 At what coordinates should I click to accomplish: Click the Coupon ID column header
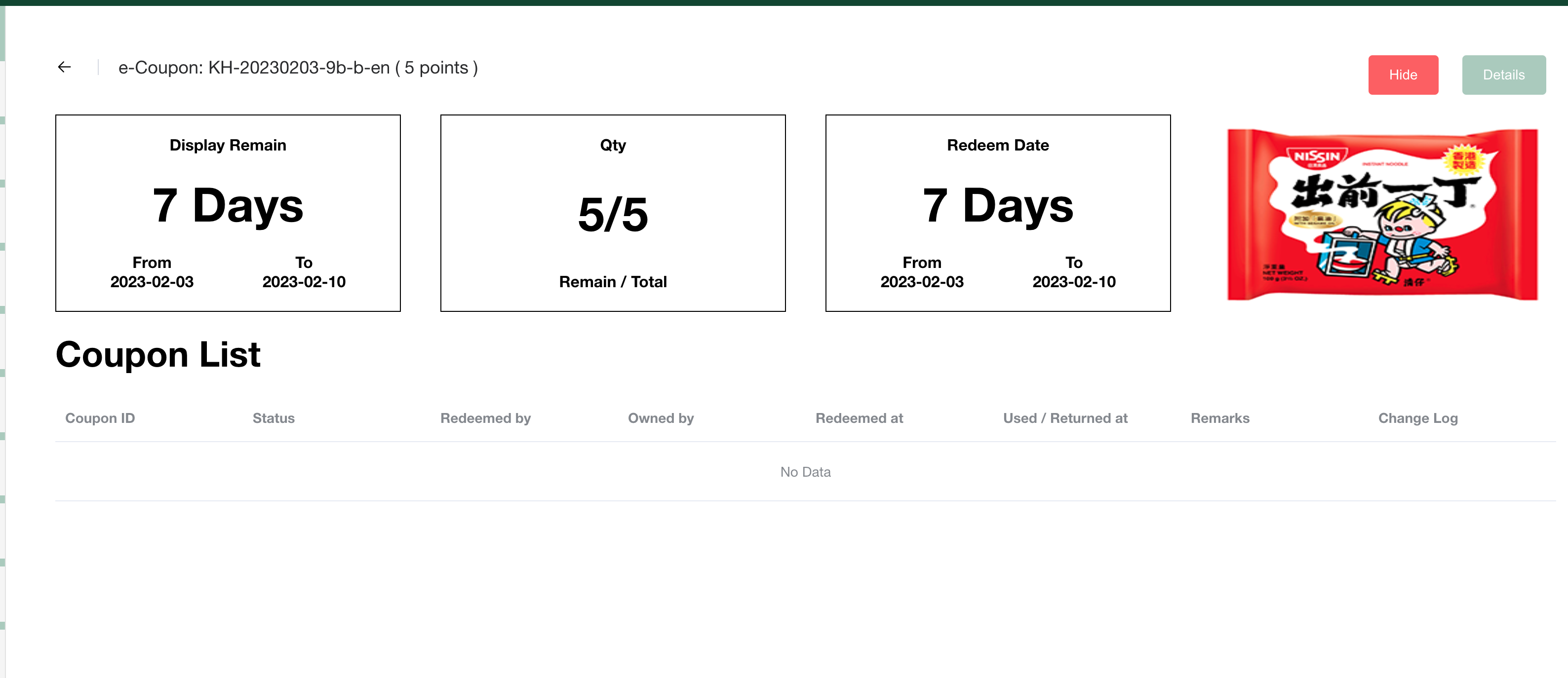100,418
